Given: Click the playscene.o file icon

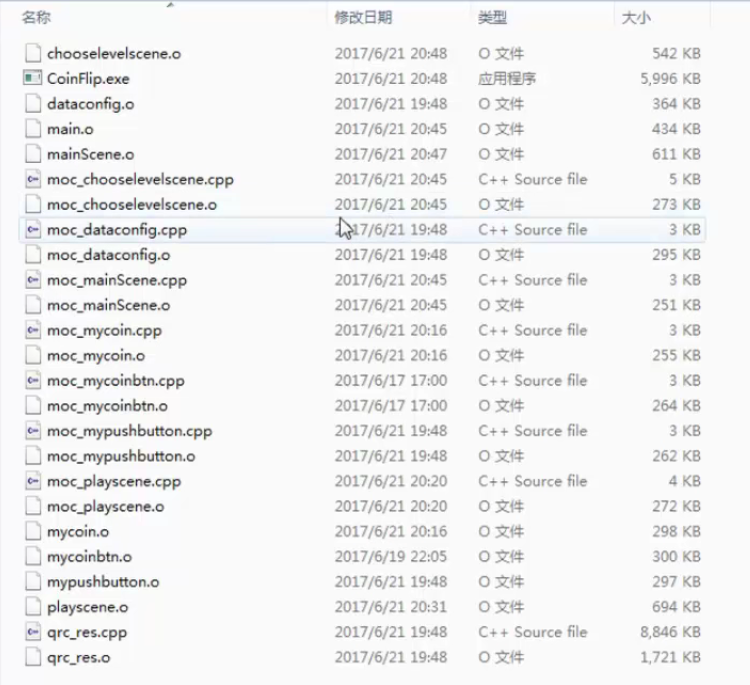Looking at the screenshot, I should pyautogui.click(x=33, y=607).
